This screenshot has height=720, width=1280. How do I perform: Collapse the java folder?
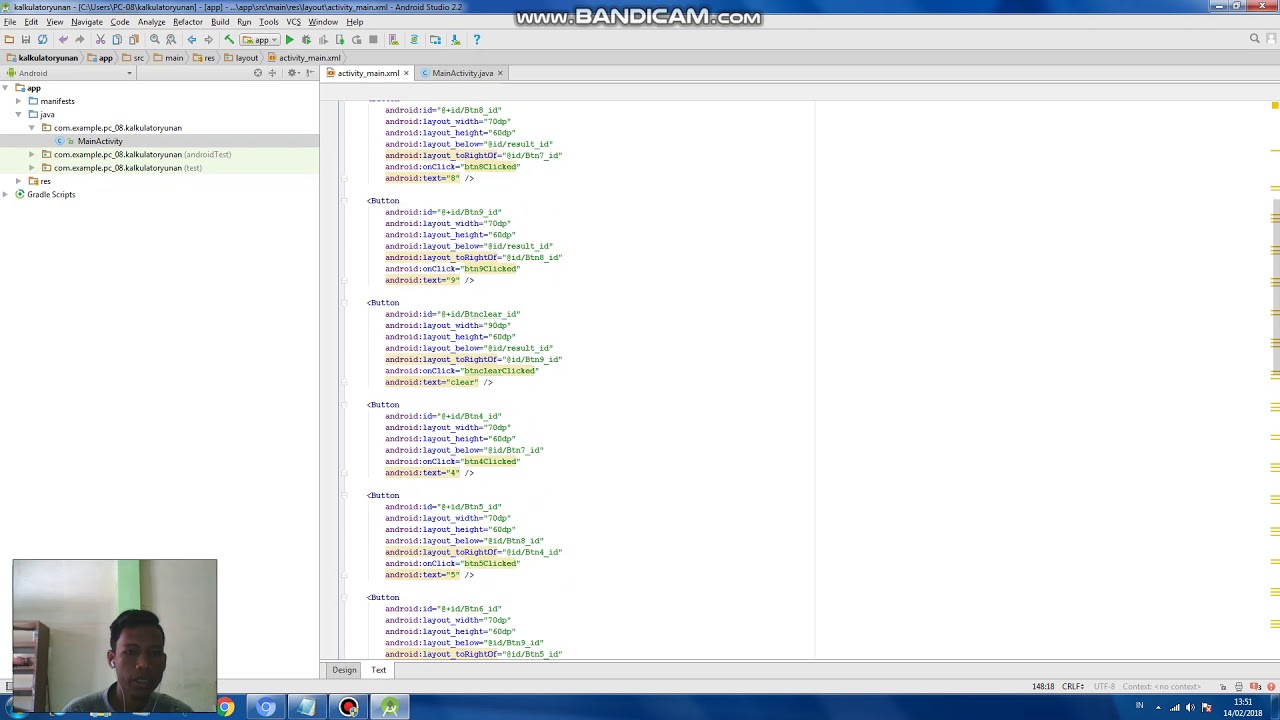(x=19, y=114)
